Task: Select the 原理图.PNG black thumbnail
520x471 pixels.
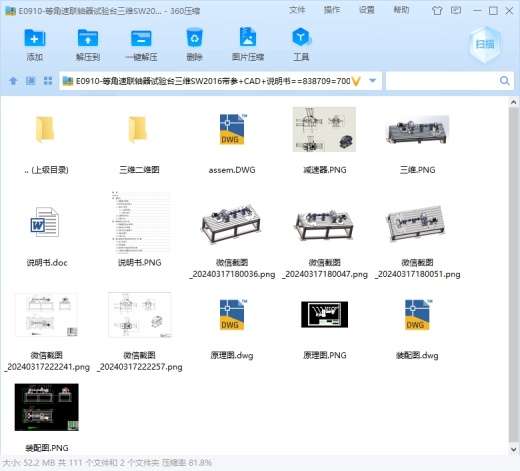Action: coord(324,314)
